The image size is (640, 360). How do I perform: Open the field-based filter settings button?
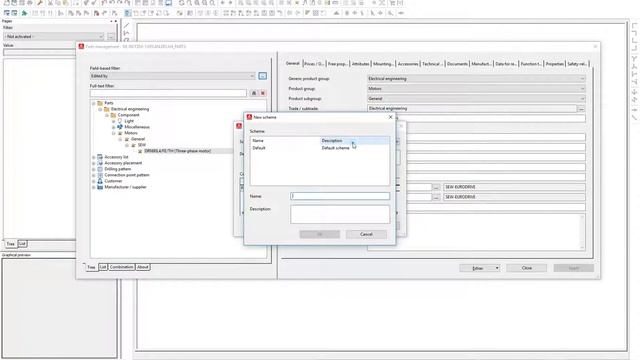(x=262, y=76)
